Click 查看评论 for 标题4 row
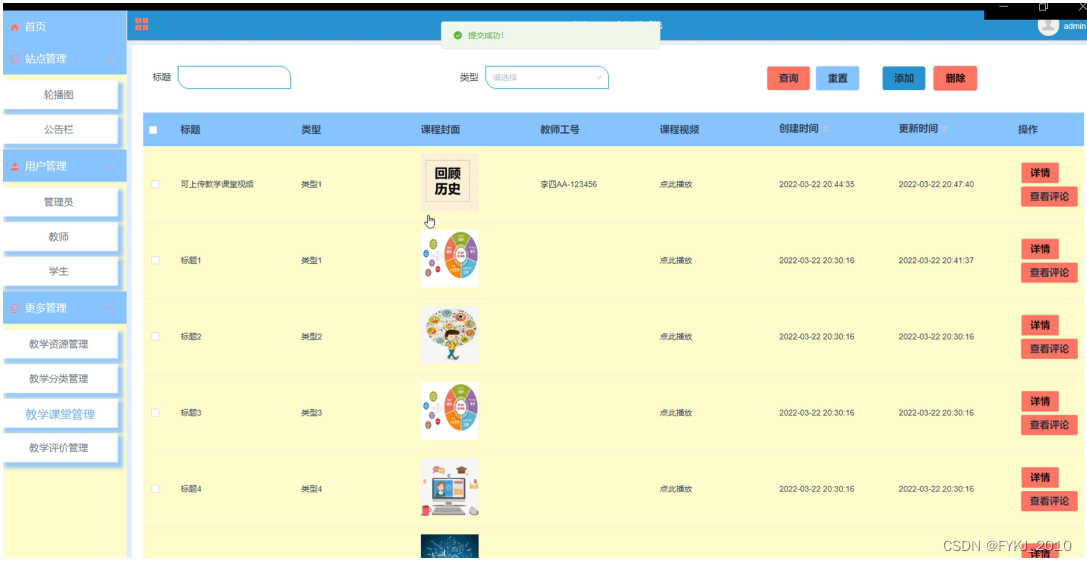Image resolution: width=1087 pixels, height=562 pixels. coord(1050,501)
